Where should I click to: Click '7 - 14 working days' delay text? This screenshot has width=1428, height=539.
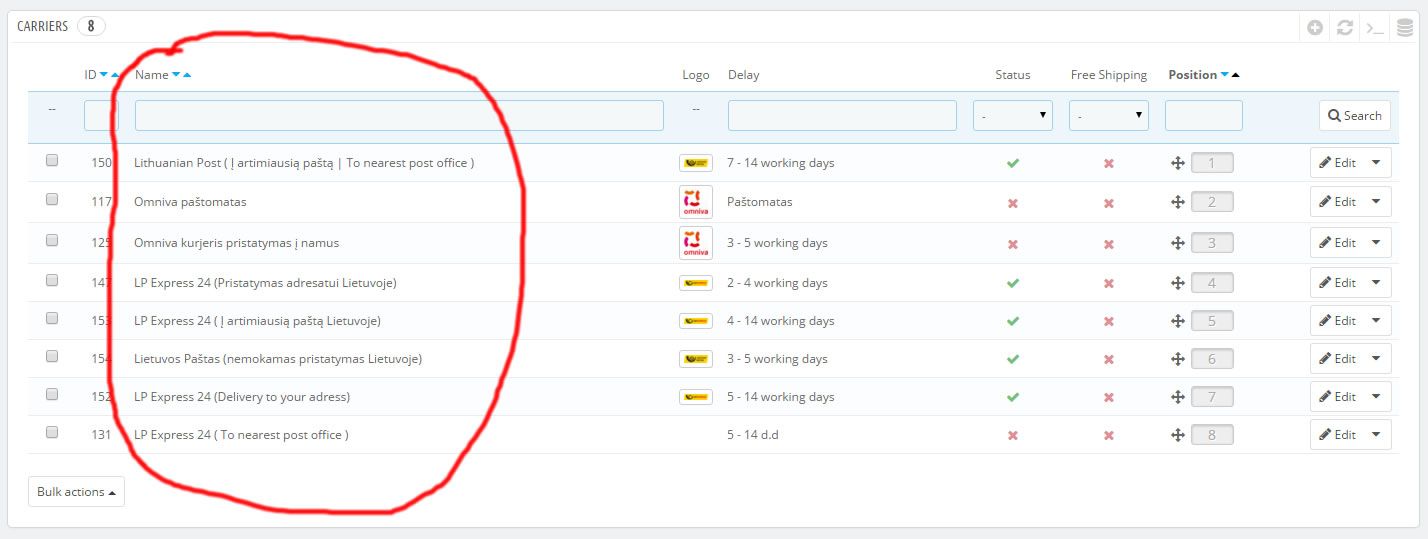click(781, 163)
